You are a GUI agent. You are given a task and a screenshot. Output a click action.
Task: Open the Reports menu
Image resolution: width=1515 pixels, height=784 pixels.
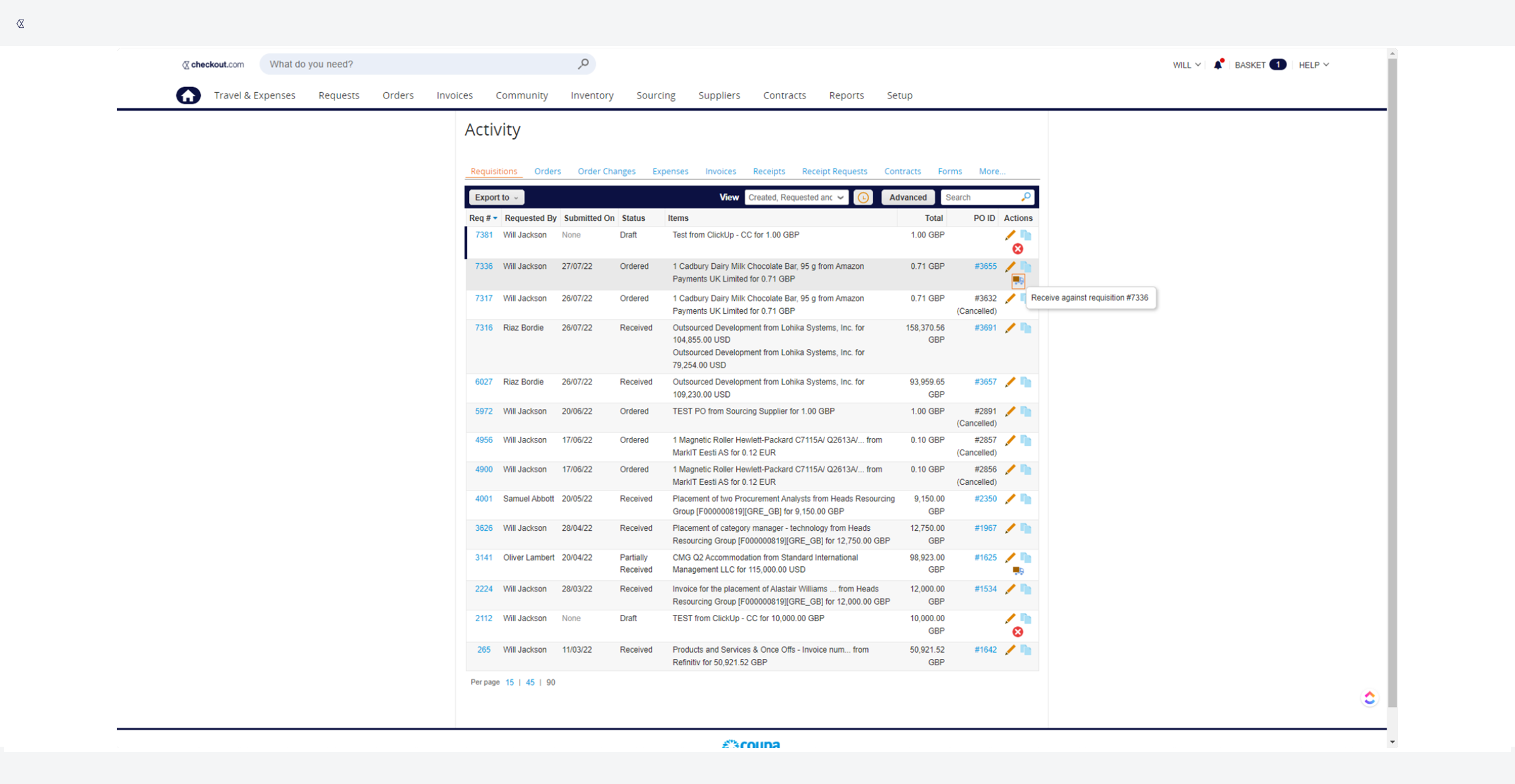(x=846, y=95)
